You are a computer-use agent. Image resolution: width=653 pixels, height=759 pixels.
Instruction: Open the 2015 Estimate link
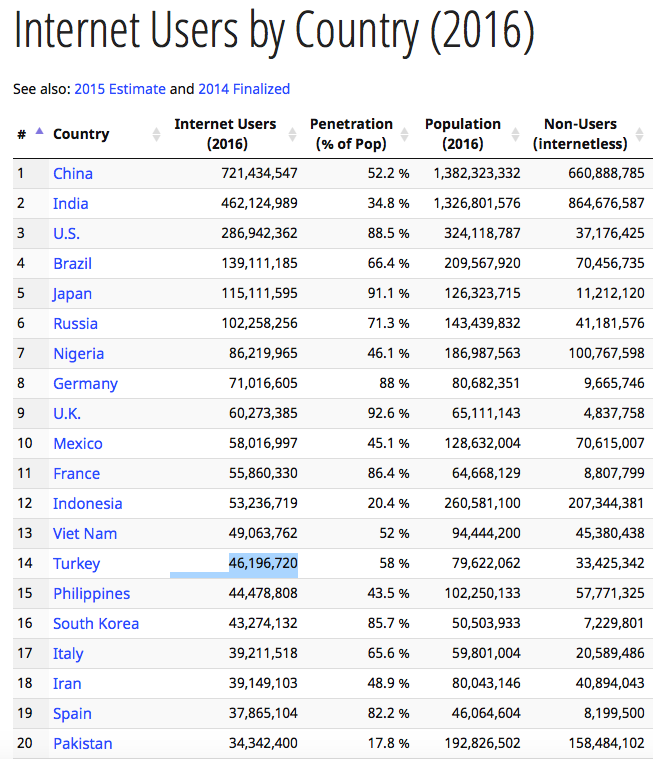tap(119, 89)
